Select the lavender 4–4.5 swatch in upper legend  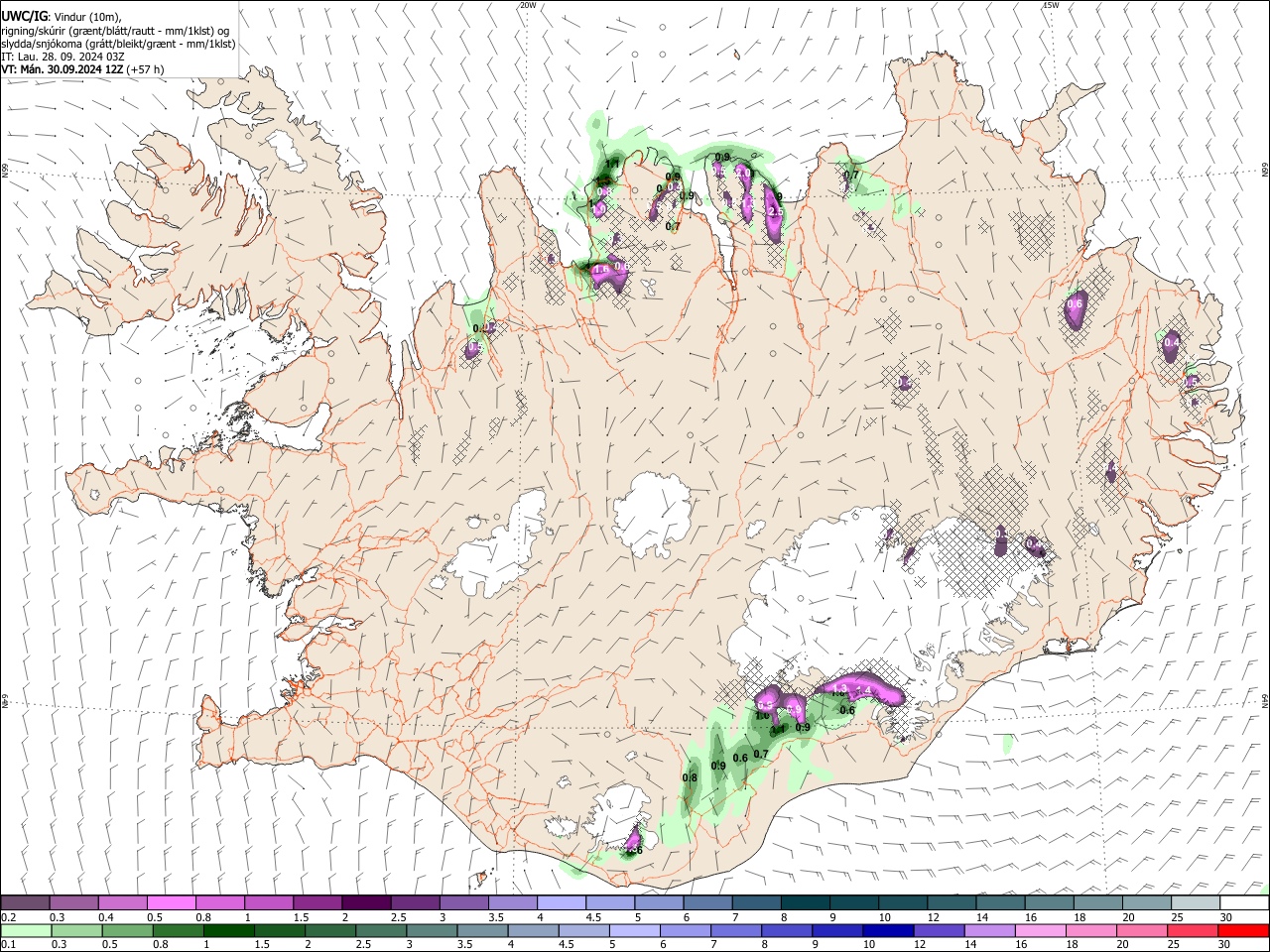(562, 903)
